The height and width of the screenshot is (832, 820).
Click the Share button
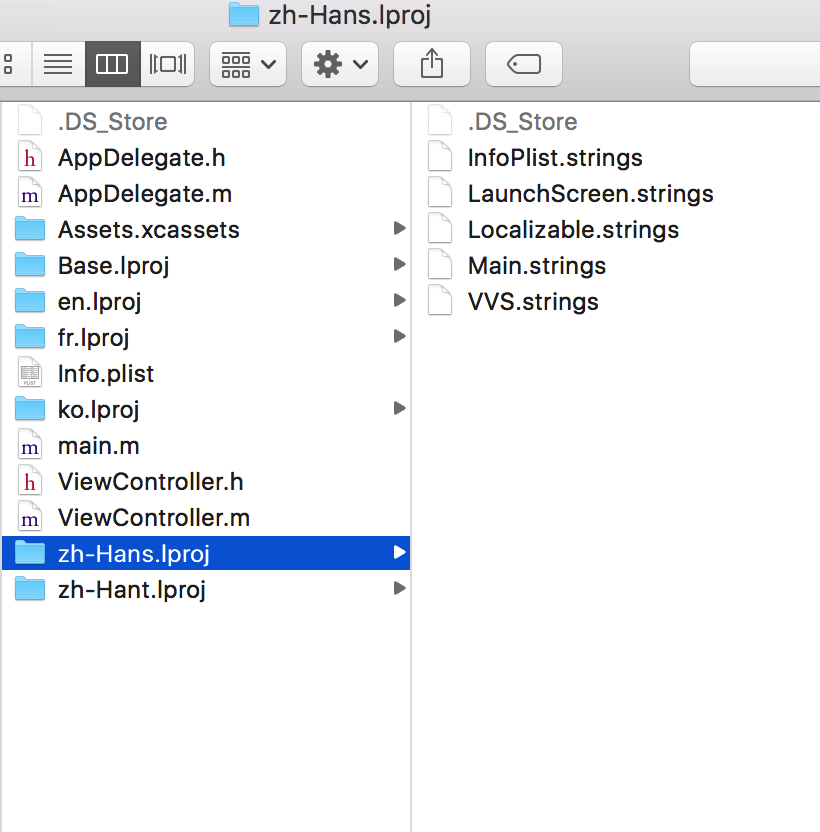coord(431,64)
